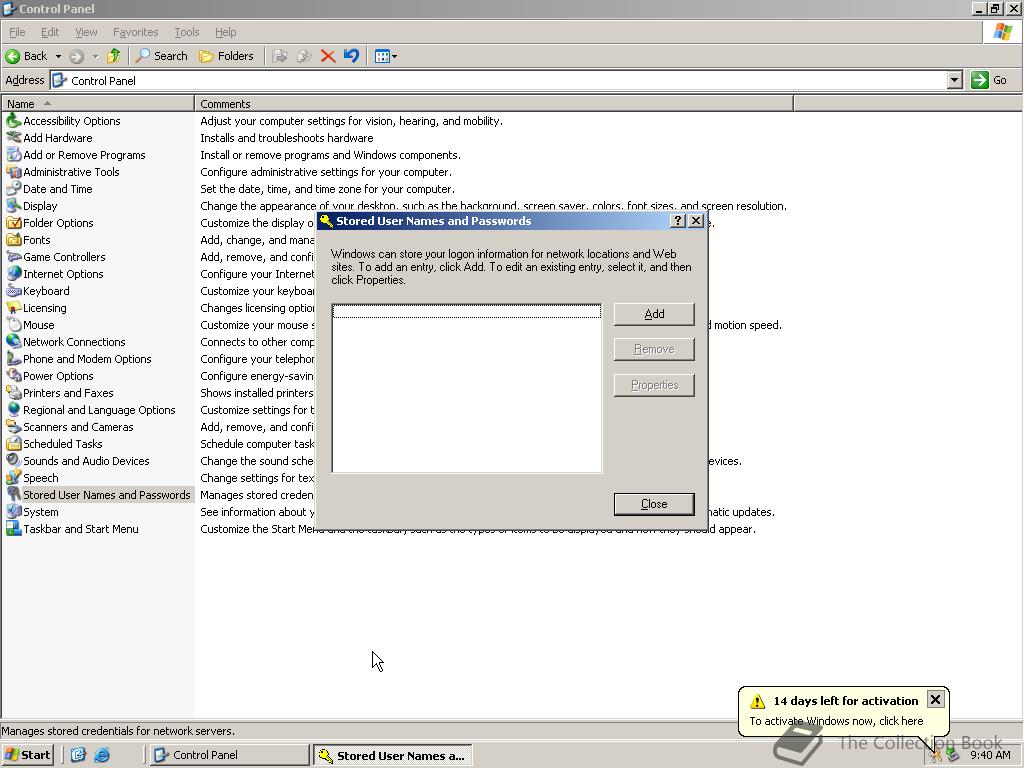Open the Printers and Faxes icon
This screenshot has width=1024, height=768.
(x=14, y=392)
